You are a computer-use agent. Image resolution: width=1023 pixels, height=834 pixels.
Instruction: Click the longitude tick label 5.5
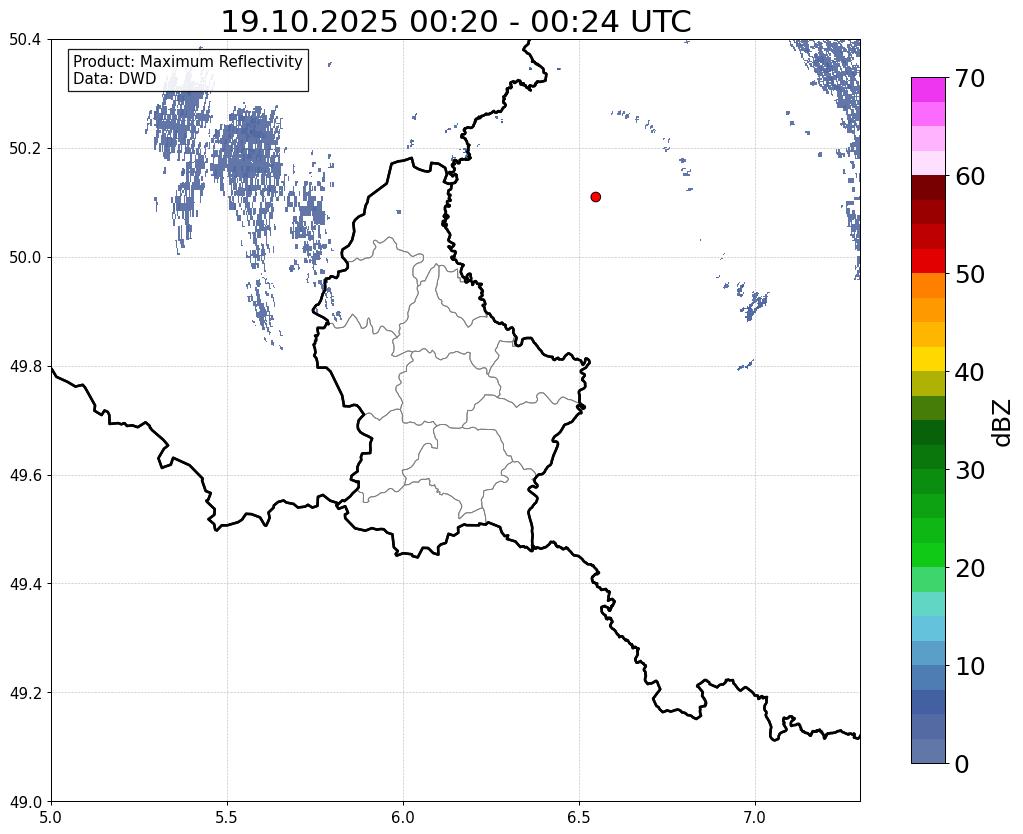pos(227,817)
